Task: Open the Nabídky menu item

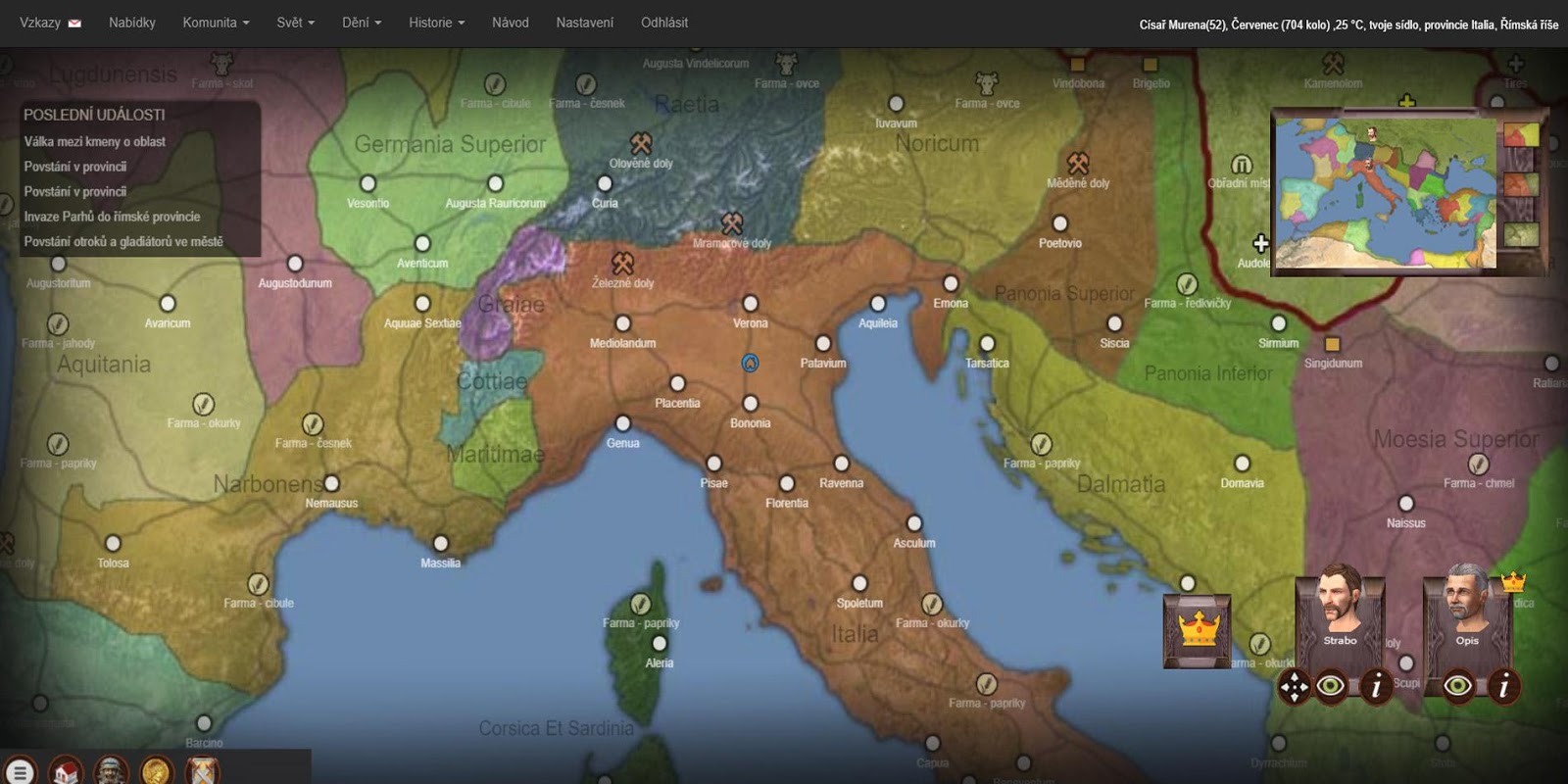Action: point(132,23)
